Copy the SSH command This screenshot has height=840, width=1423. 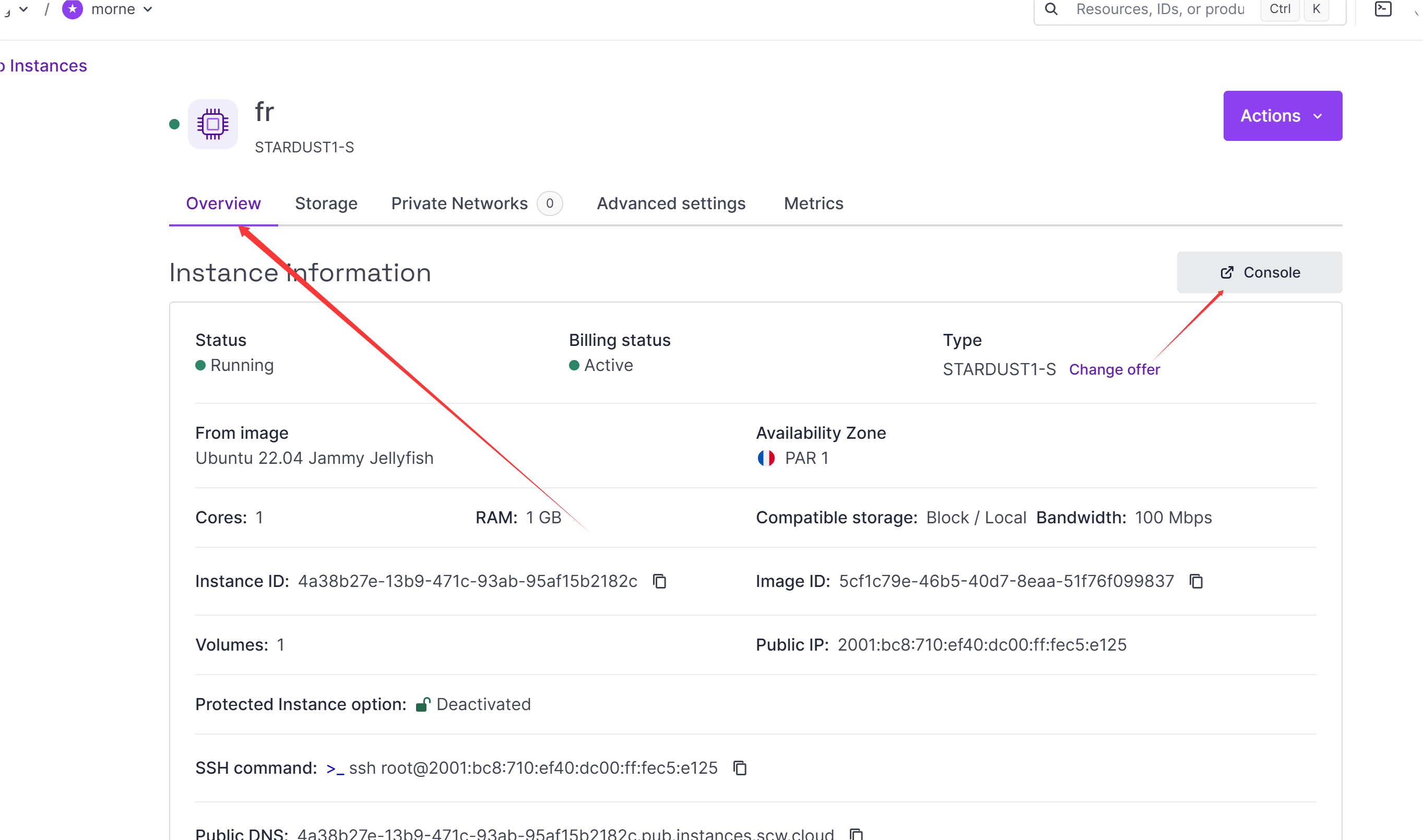(740, 768)
